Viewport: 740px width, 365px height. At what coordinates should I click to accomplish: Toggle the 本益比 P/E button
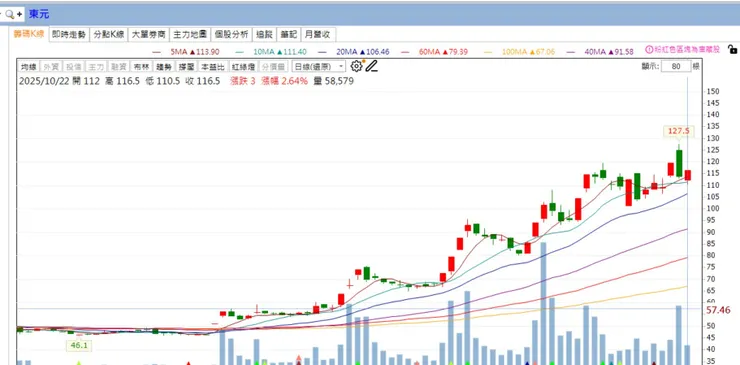(213, 67)
